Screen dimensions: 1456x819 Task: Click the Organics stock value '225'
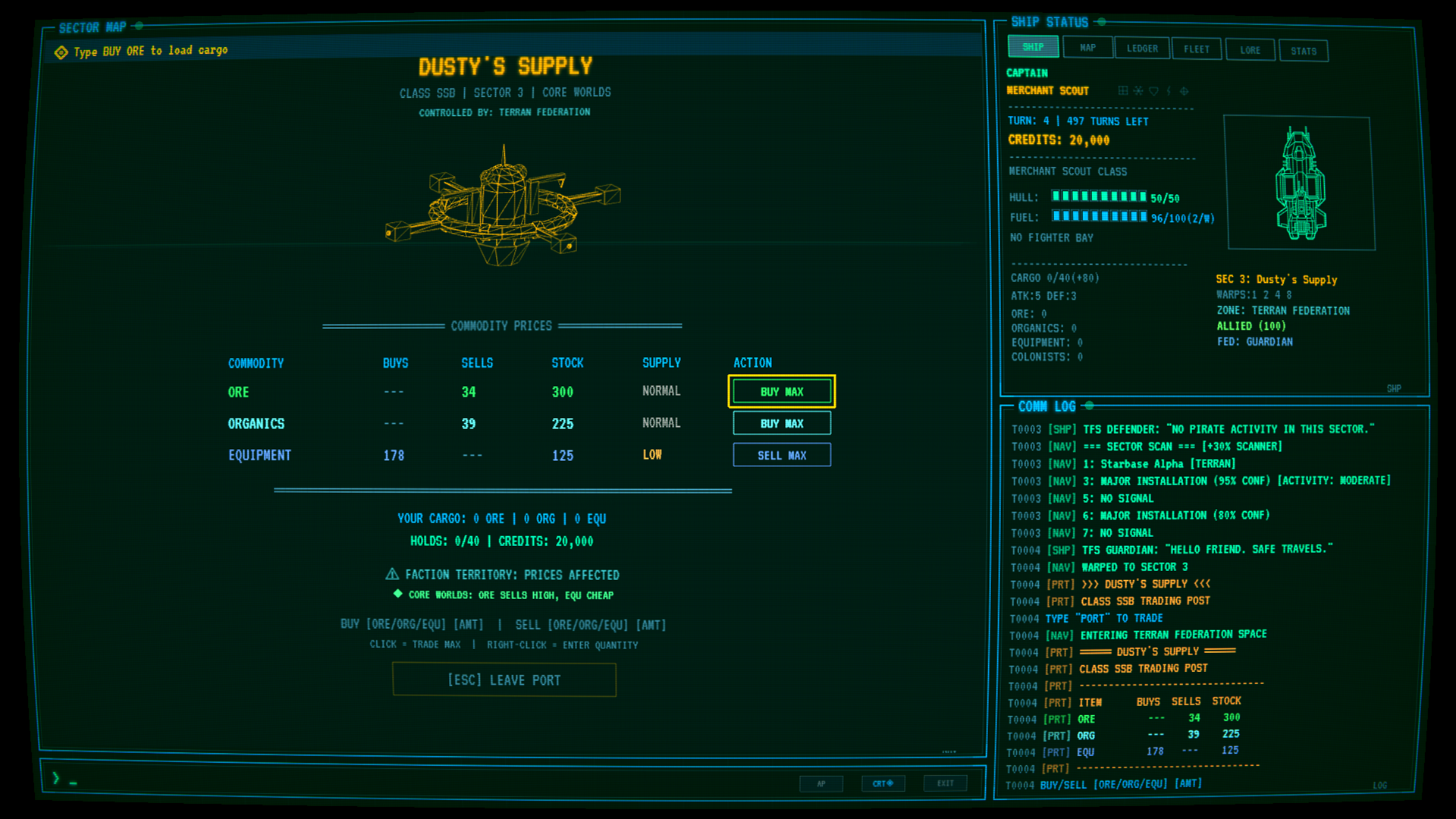click(563, 424)
